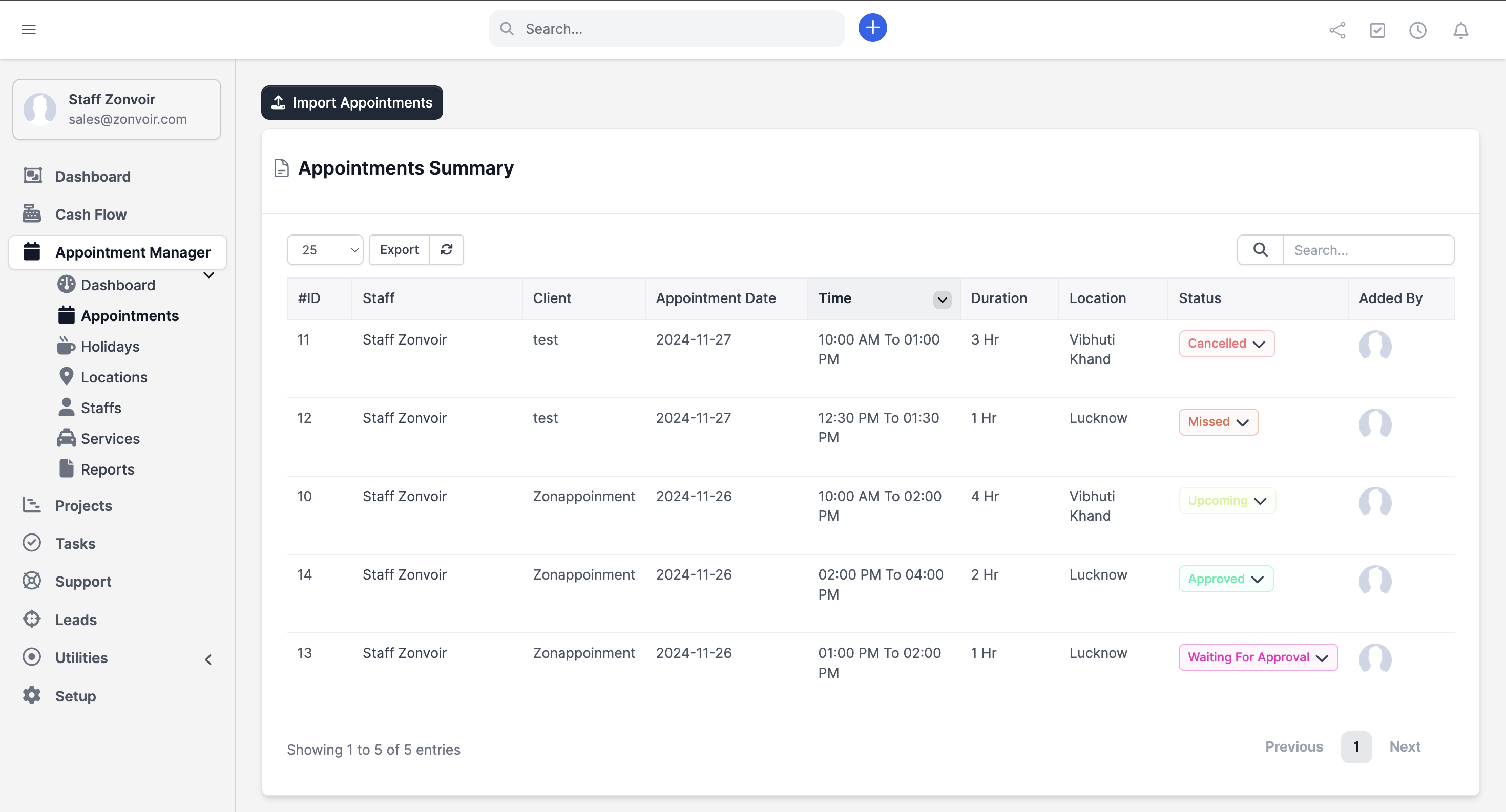Open the checklist todo icon in header
This screenshot has width=1506, height=812.
1377,30
